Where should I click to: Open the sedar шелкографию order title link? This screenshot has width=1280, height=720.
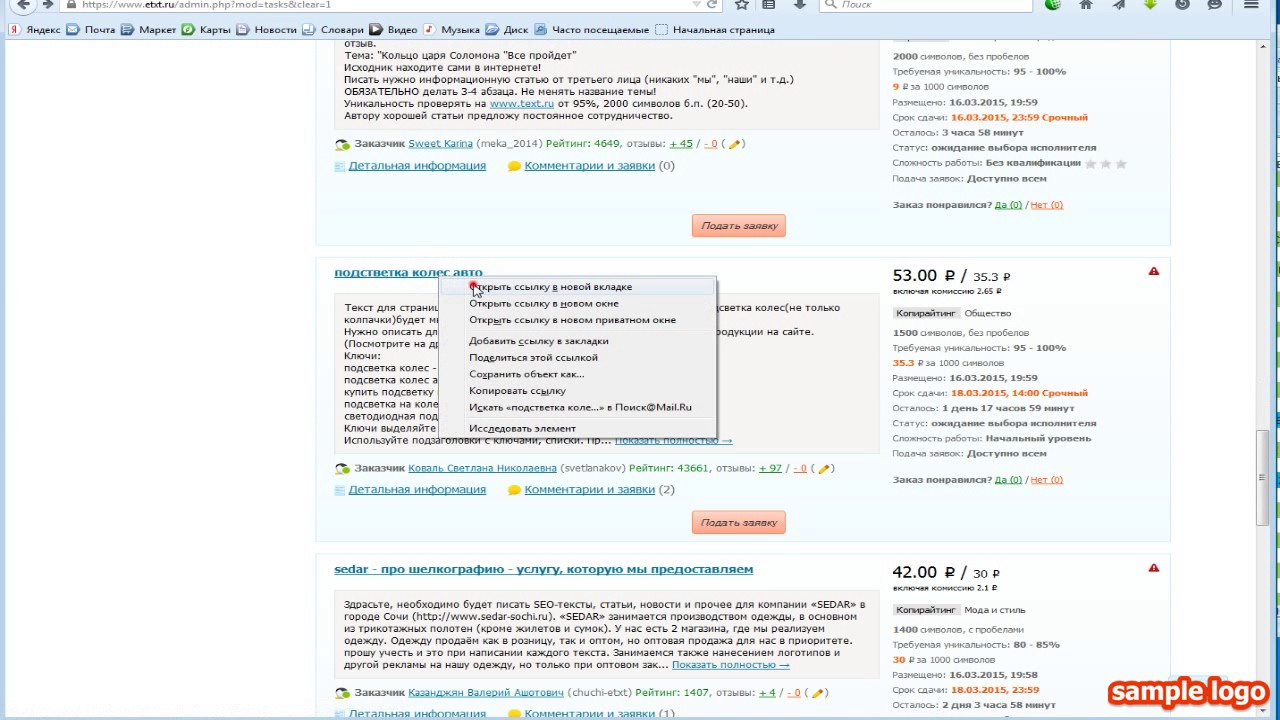pyautogui.click(x=543, y=569)
